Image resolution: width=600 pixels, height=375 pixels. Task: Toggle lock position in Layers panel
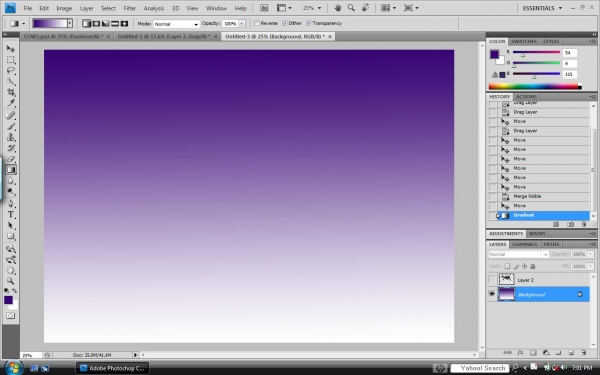[524, 266]
